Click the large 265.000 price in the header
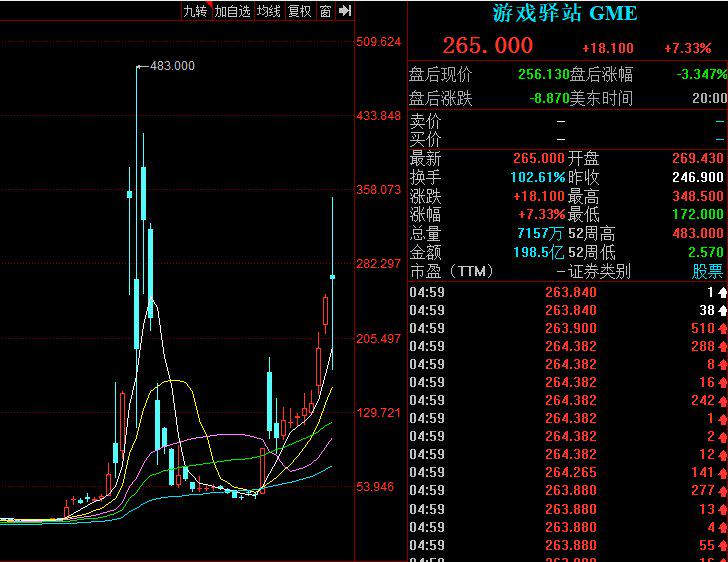 click(x=488, y=46)
